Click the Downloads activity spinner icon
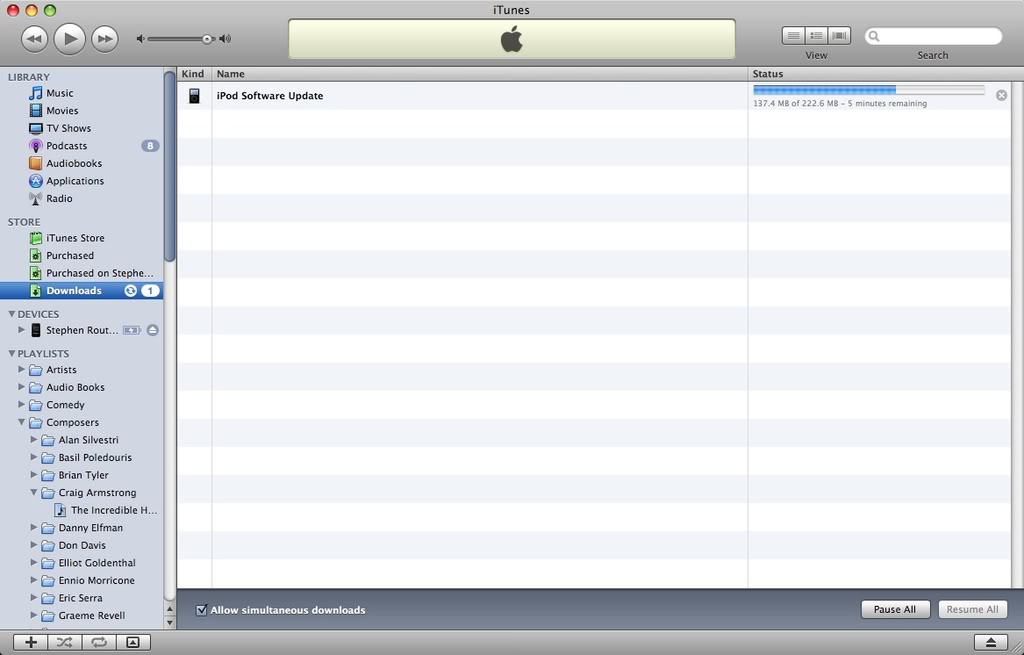The height and width of the screenshot is (655, 1024). [x=131, y=291]
